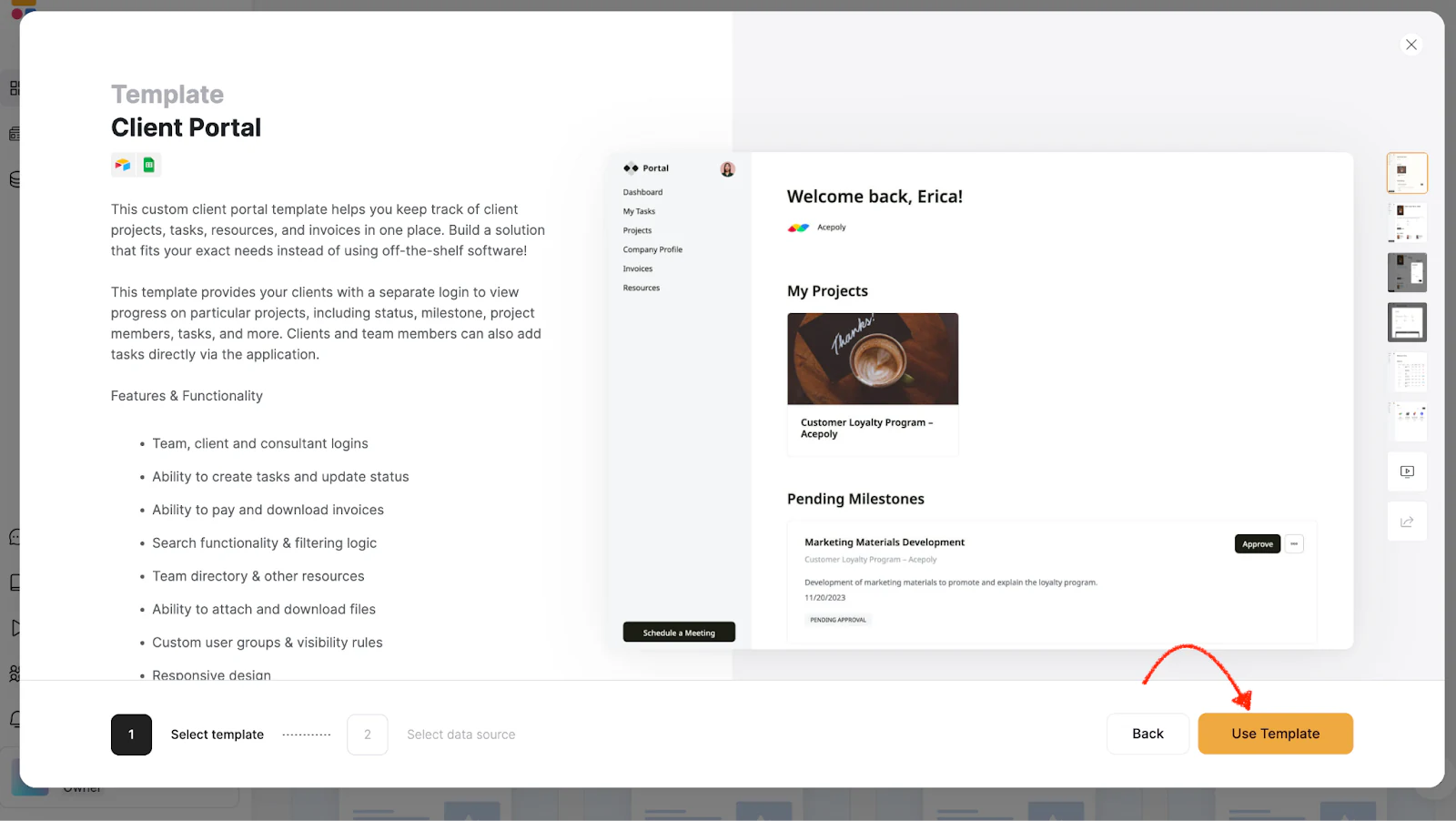Screen dimensions: 1456x821
Task: Open Resources in the portal preview sidebar
Action: click(642, 288)
